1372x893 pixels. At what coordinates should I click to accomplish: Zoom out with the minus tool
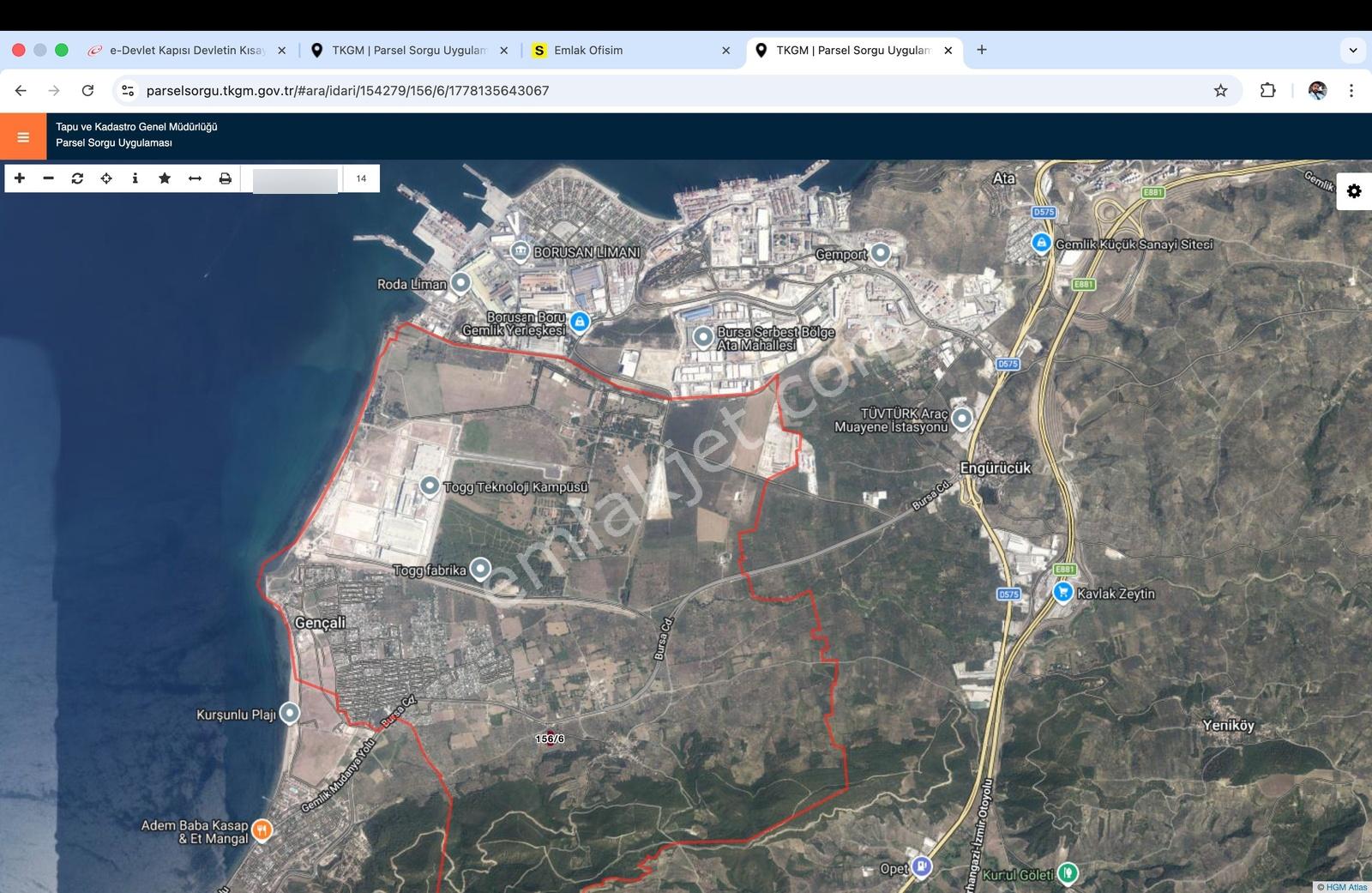pos(49,178)
